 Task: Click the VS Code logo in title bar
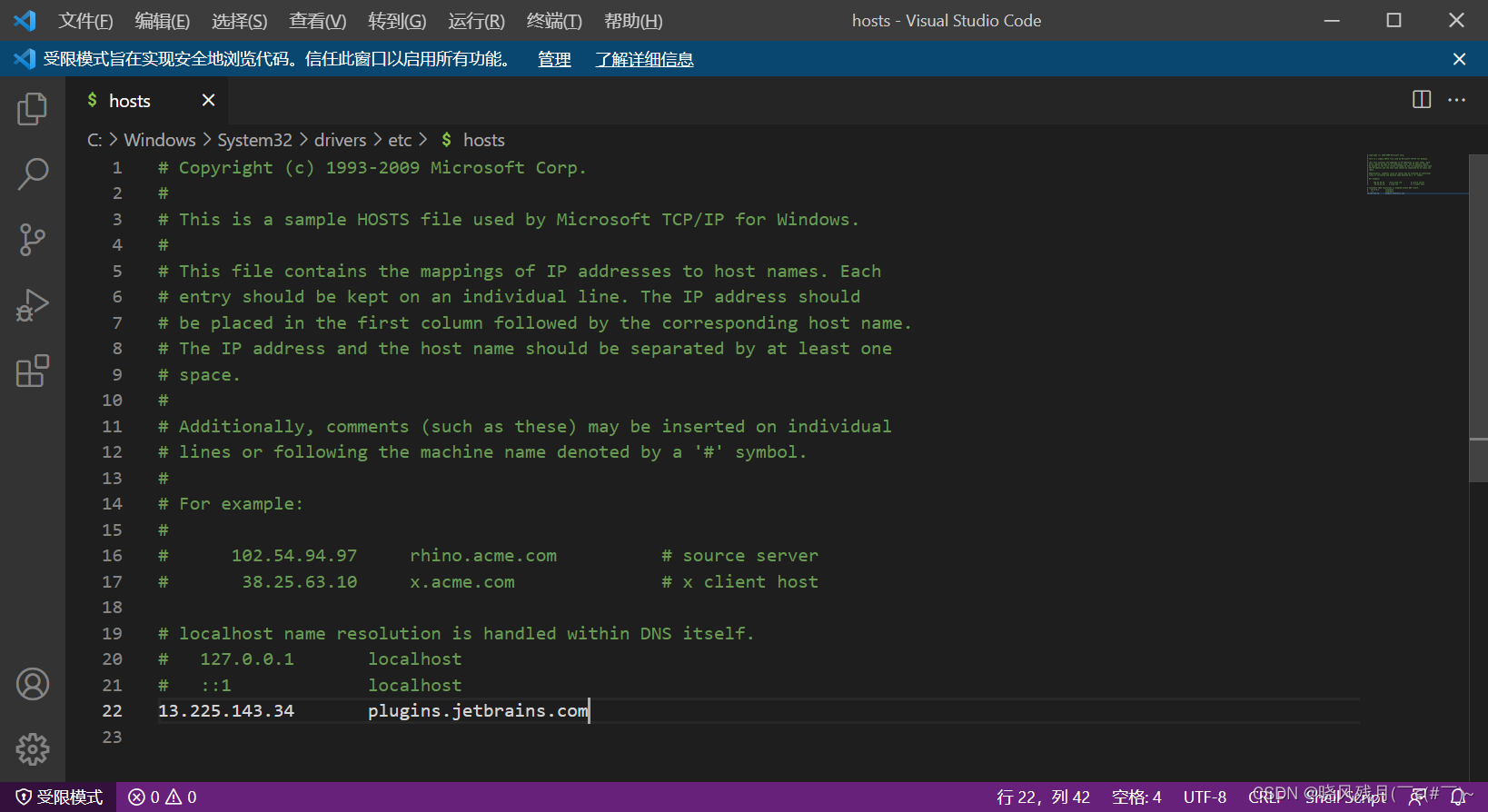(25, 20)
